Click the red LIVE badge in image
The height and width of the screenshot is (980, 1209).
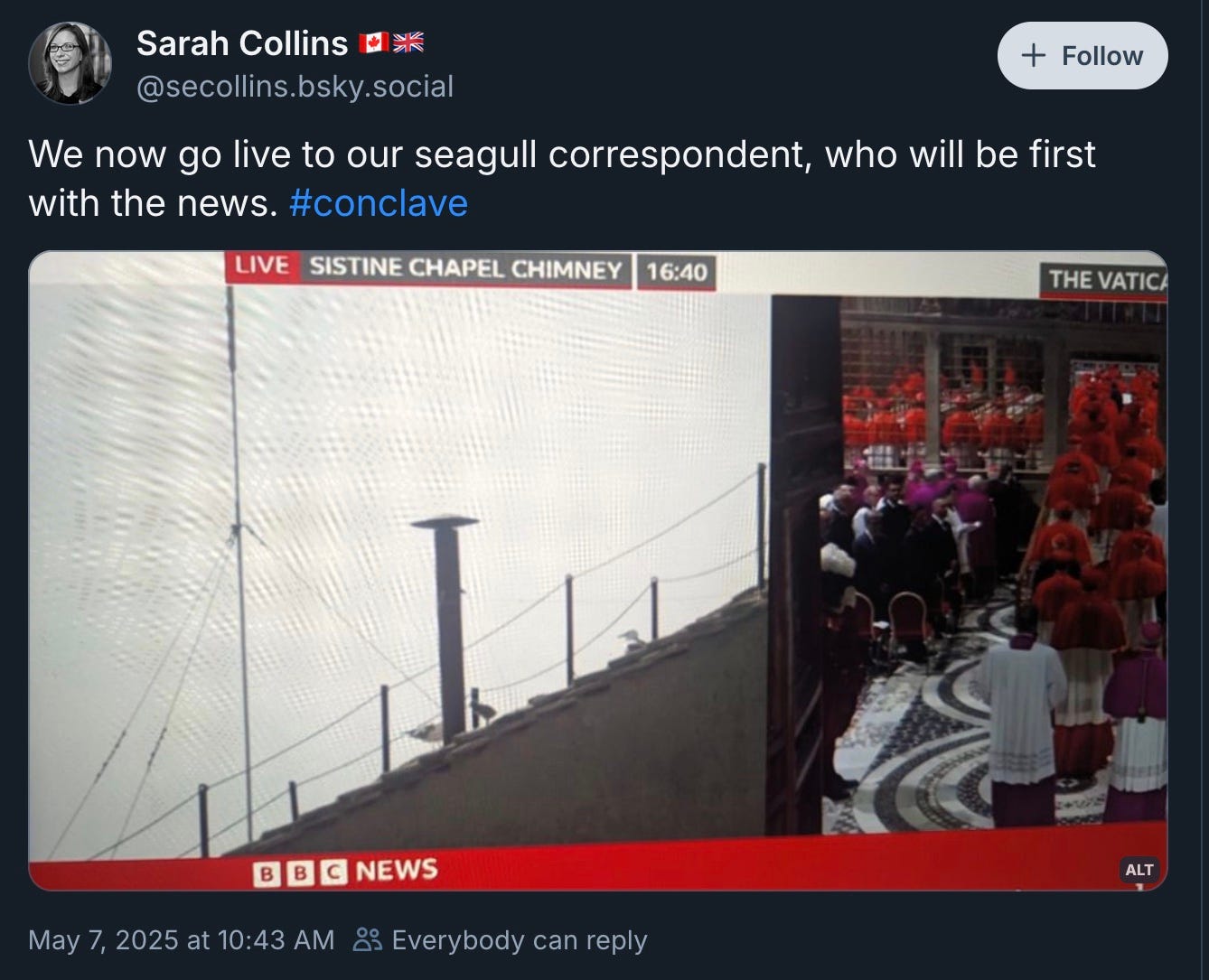(x=262, y=266)
